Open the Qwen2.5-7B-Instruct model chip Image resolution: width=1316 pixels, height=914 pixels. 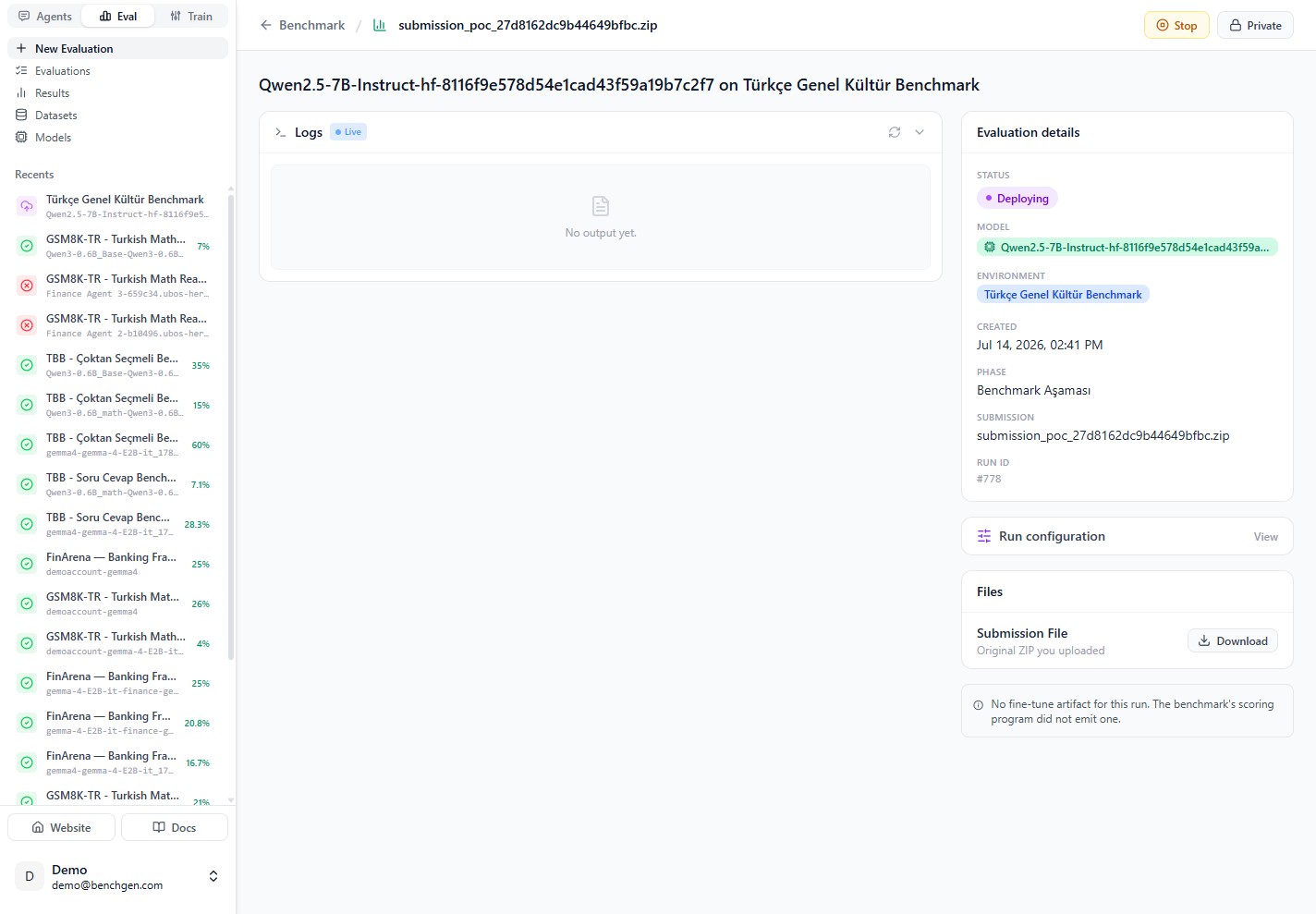(1127, 248)
